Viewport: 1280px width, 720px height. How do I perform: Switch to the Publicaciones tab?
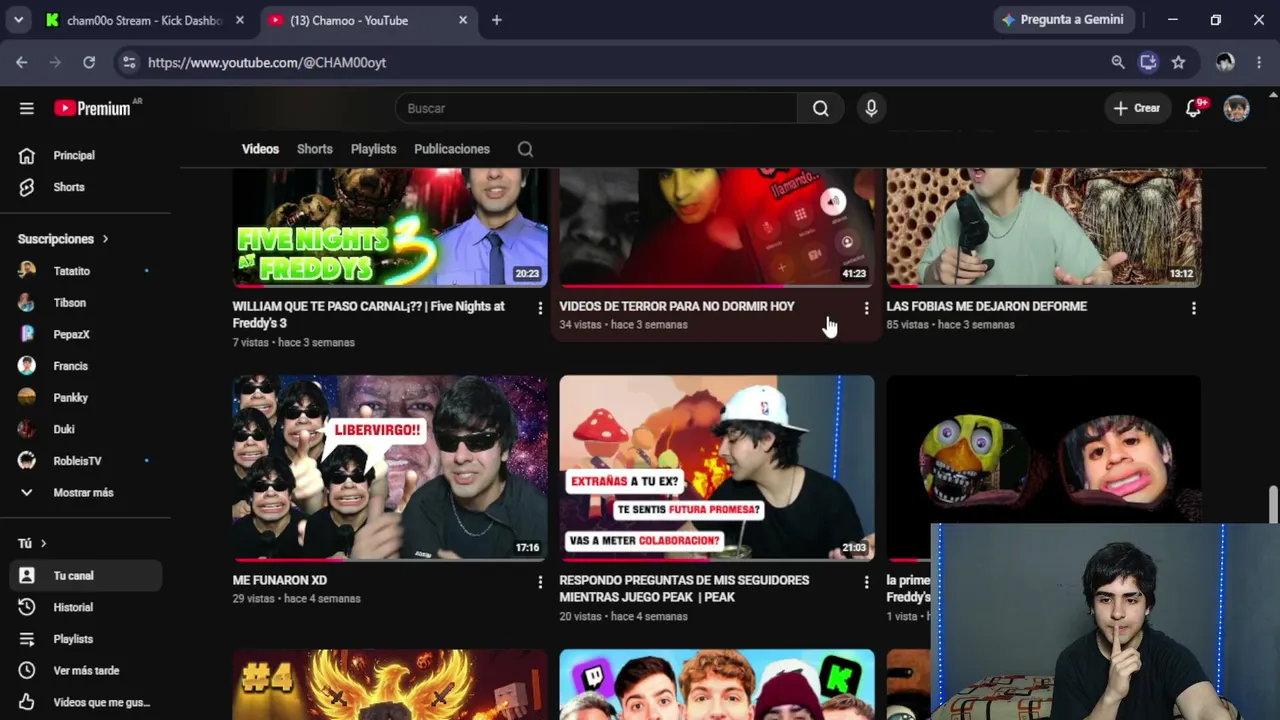(x=452, y=149)
